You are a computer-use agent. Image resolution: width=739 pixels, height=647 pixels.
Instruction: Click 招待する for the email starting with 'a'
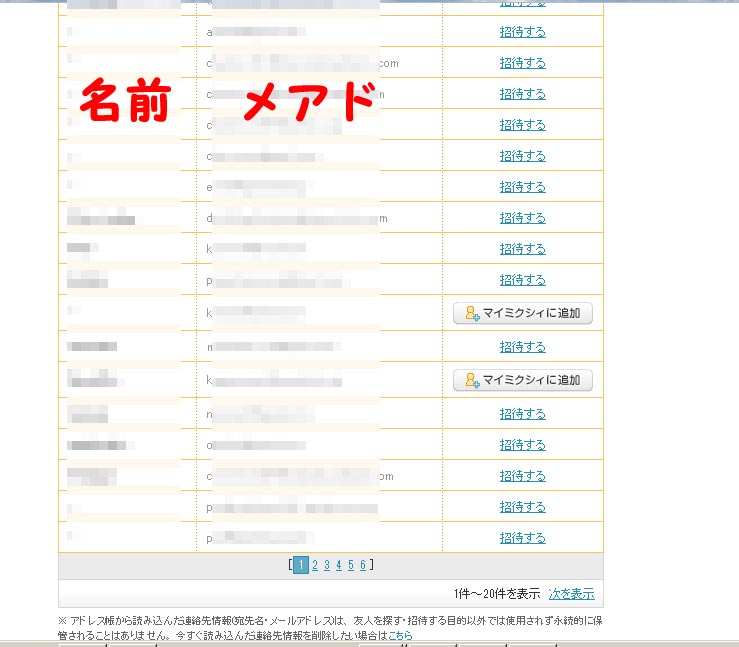(x=522, y=32)
